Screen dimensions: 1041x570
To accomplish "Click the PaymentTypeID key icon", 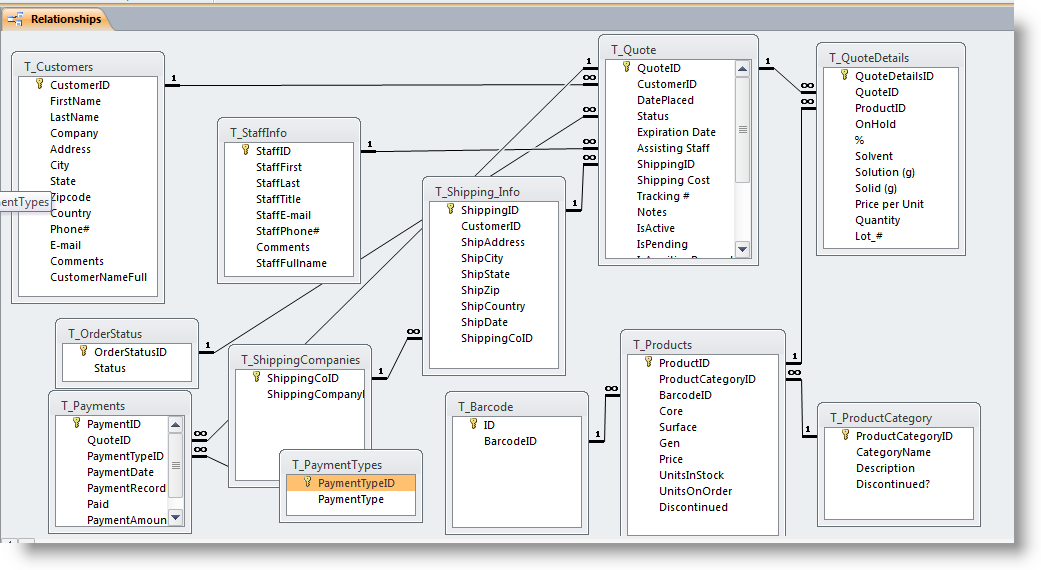I will (x=307, y=482).
